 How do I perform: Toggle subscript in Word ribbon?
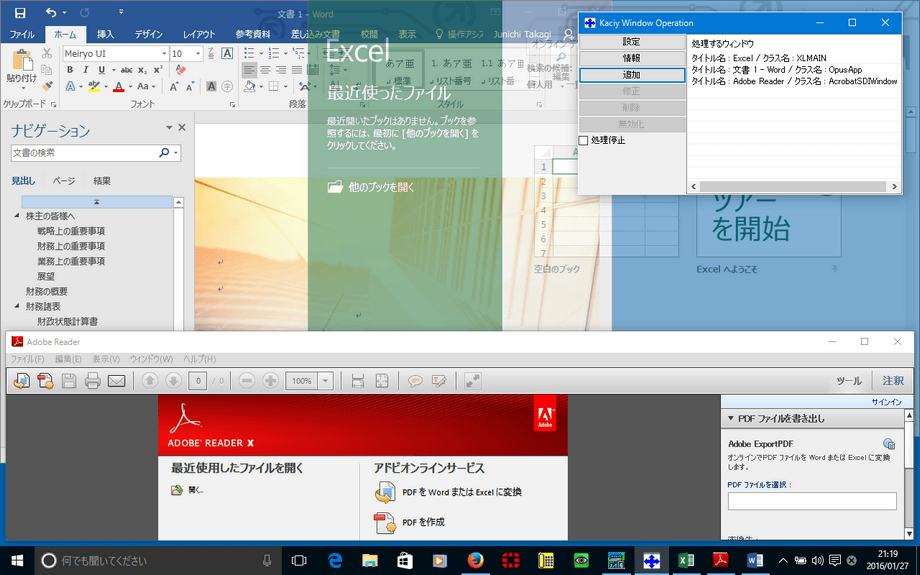[x=143, y=70]
